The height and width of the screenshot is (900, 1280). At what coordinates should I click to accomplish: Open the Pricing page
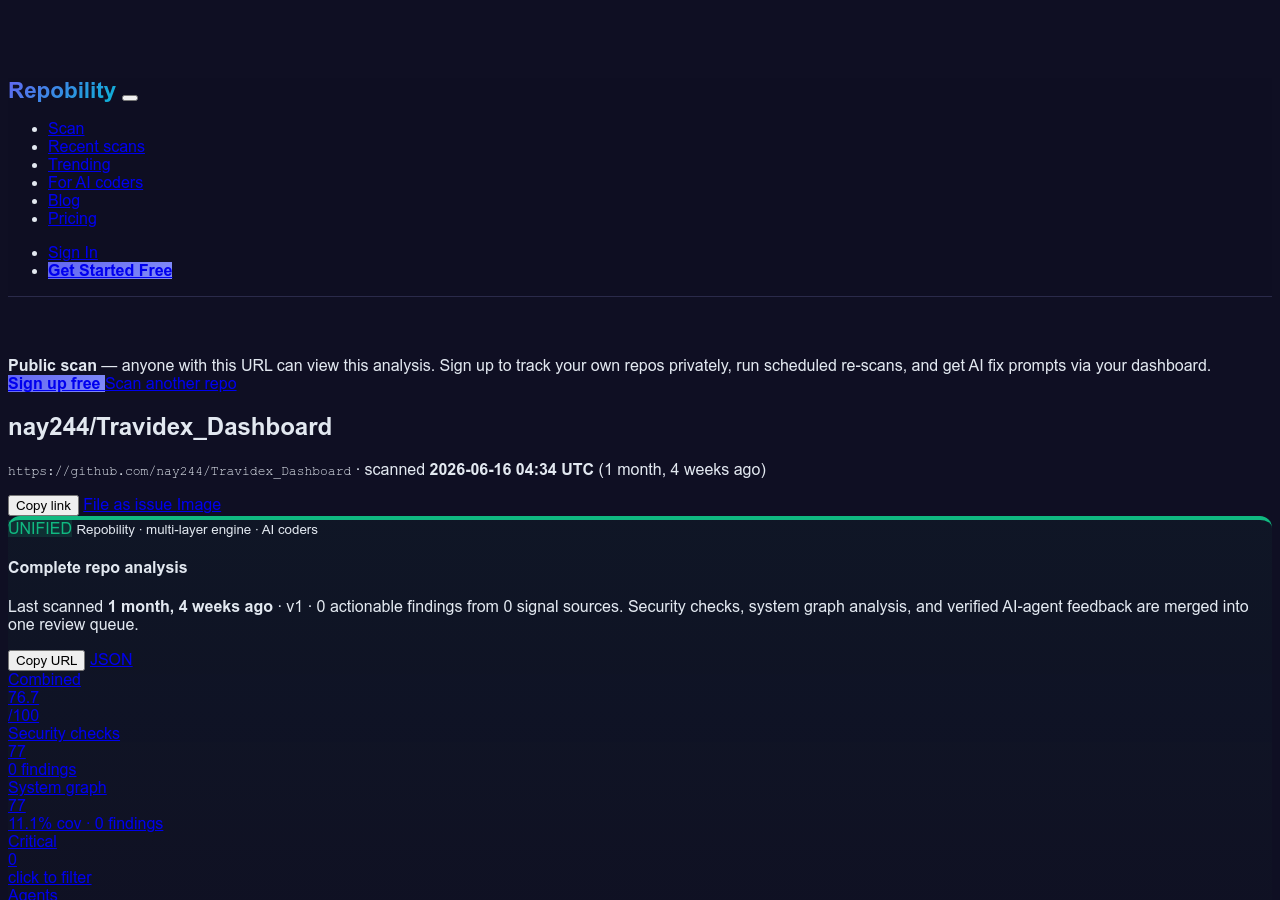click(72, 218)
